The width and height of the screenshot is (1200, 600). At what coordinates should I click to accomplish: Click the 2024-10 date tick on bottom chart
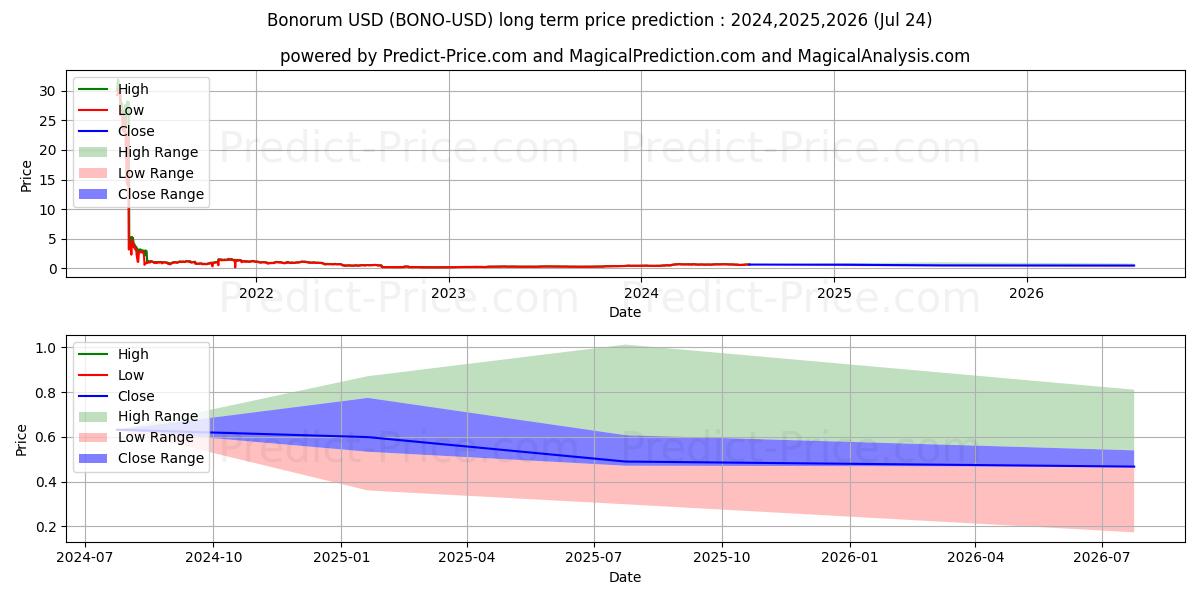(x=213, y=559)
